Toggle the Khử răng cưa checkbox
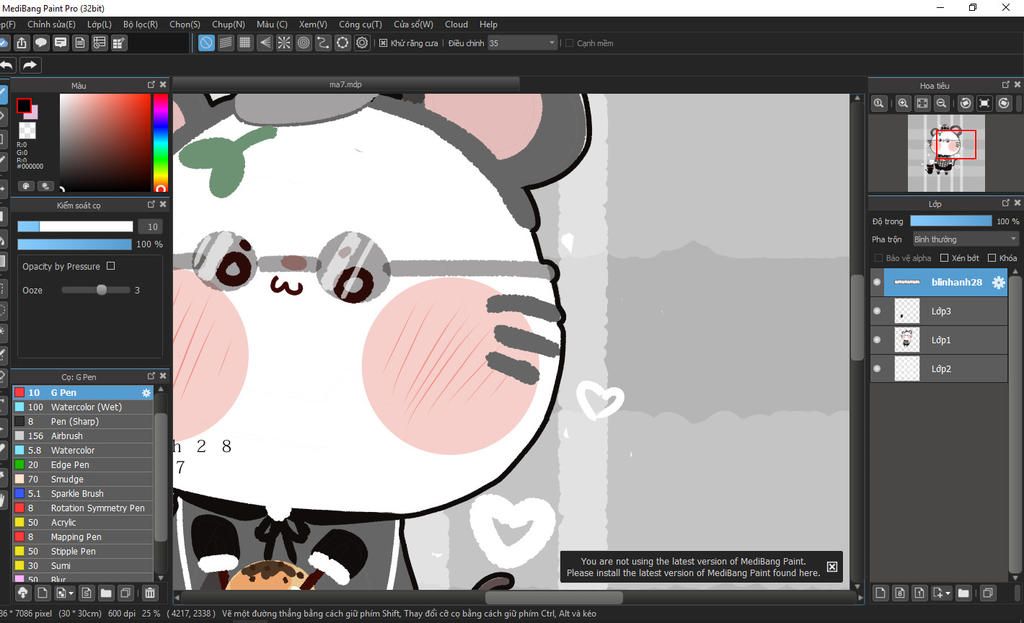 pyautogui.click(x=383, y=43)
